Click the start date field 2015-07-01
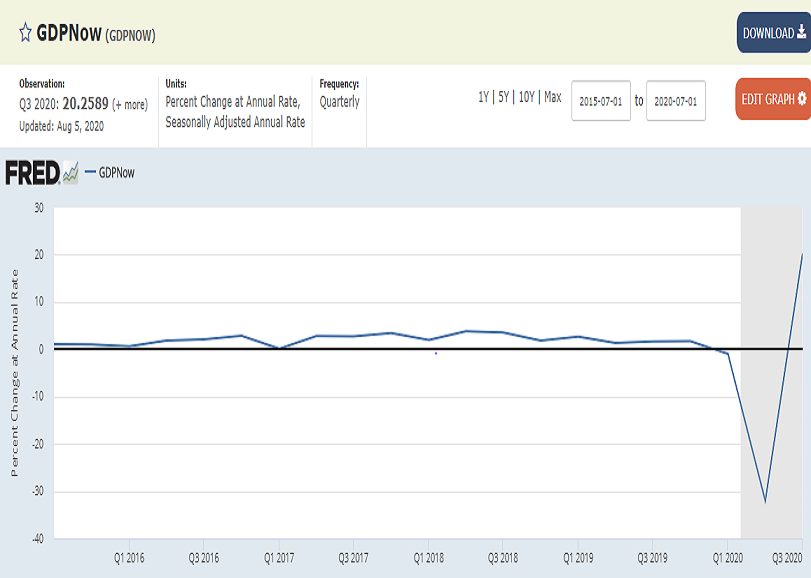 pyautogui.click(x=601, y=101)
